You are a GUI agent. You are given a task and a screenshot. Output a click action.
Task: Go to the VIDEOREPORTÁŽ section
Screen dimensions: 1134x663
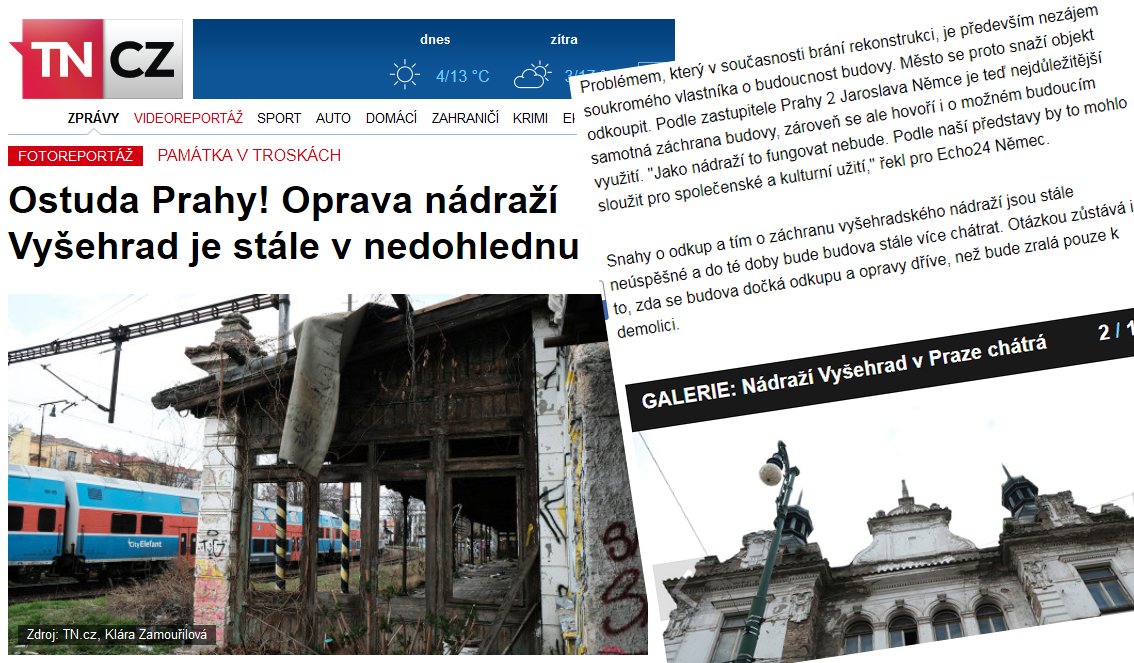point(188,118)
